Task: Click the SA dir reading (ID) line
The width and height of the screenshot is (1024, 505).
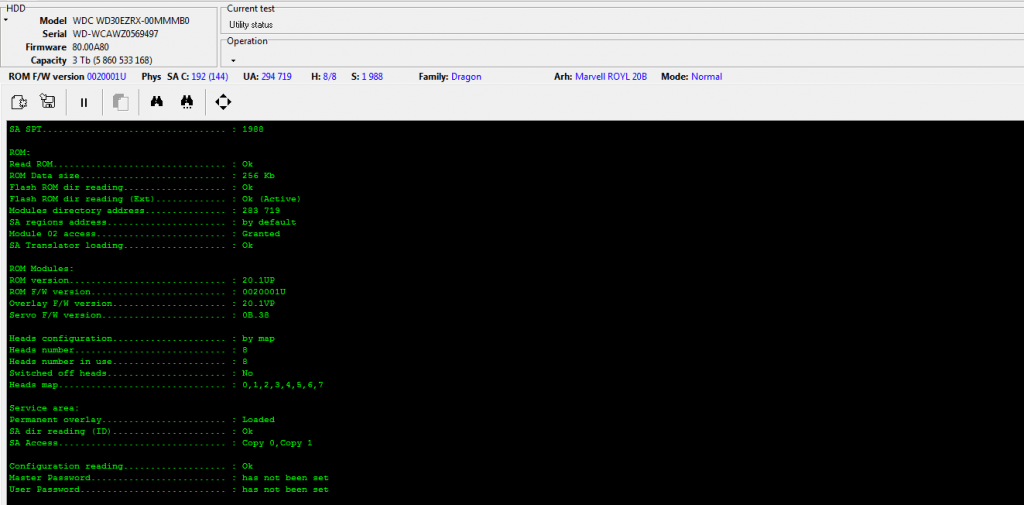Action: coord(131,431)
